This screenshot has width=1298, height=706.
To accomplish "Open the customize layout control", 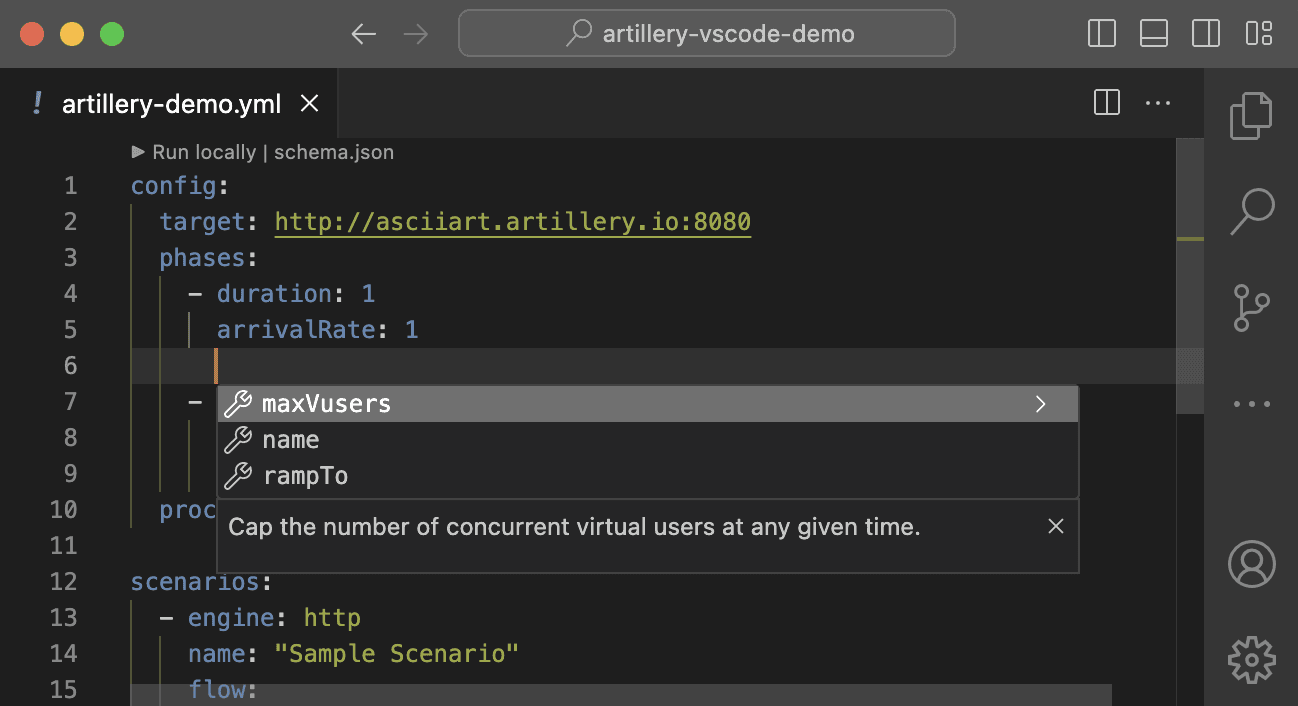I will point(1258,33).
